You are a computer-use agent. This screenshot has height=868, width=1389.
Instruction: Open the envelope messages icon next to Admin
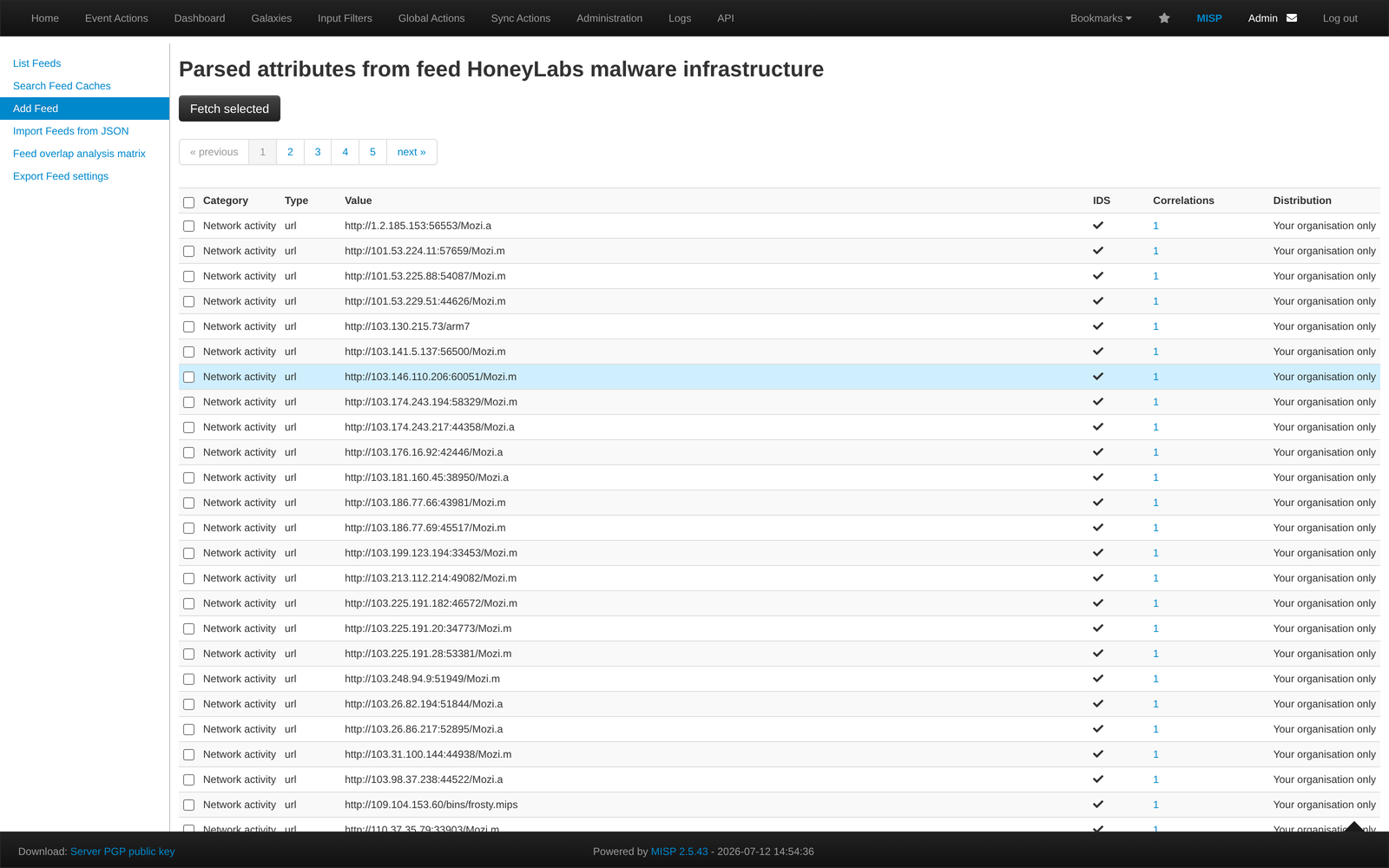click(x=1292, y=18)
